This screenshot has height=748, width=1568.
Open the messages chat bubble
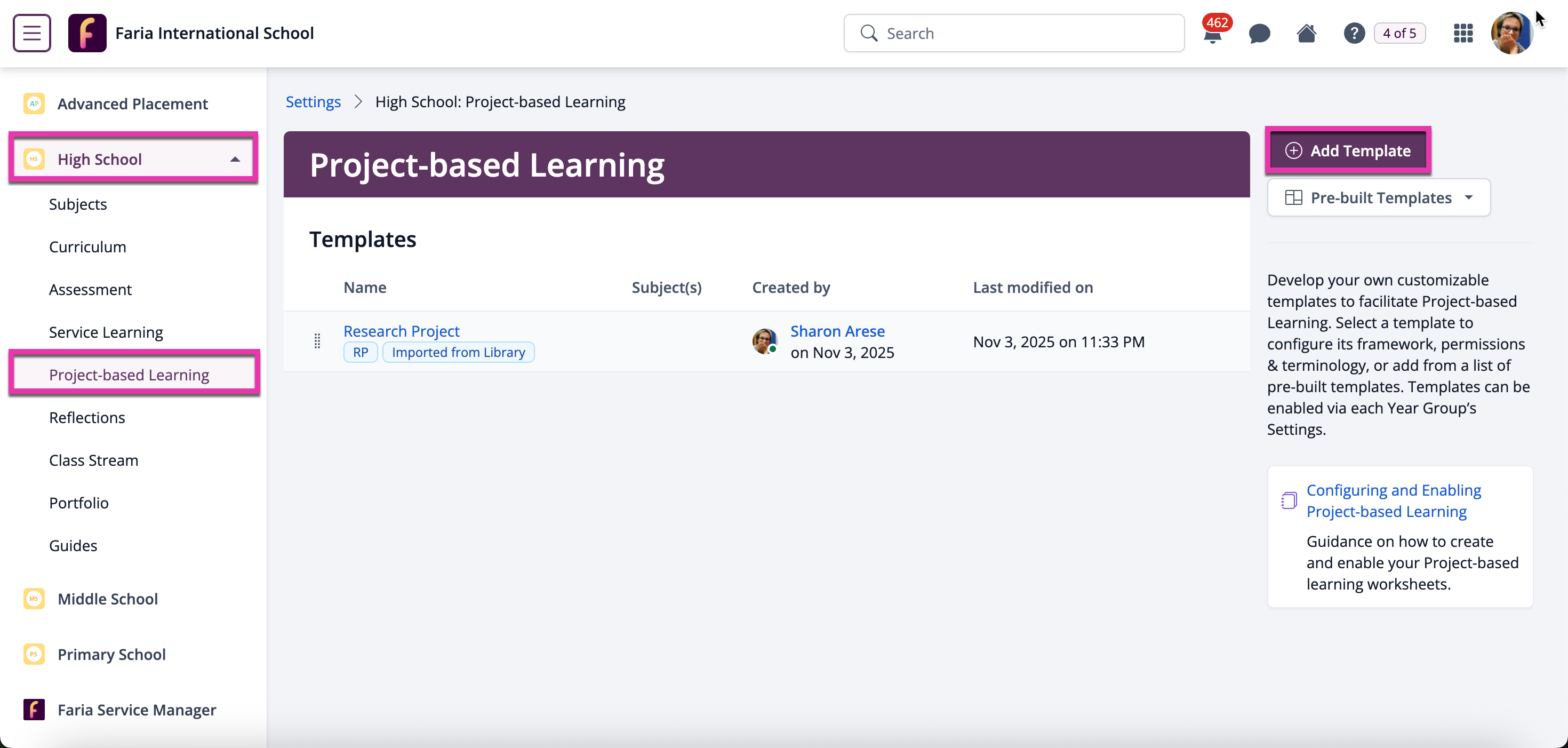pos(1259,34)
